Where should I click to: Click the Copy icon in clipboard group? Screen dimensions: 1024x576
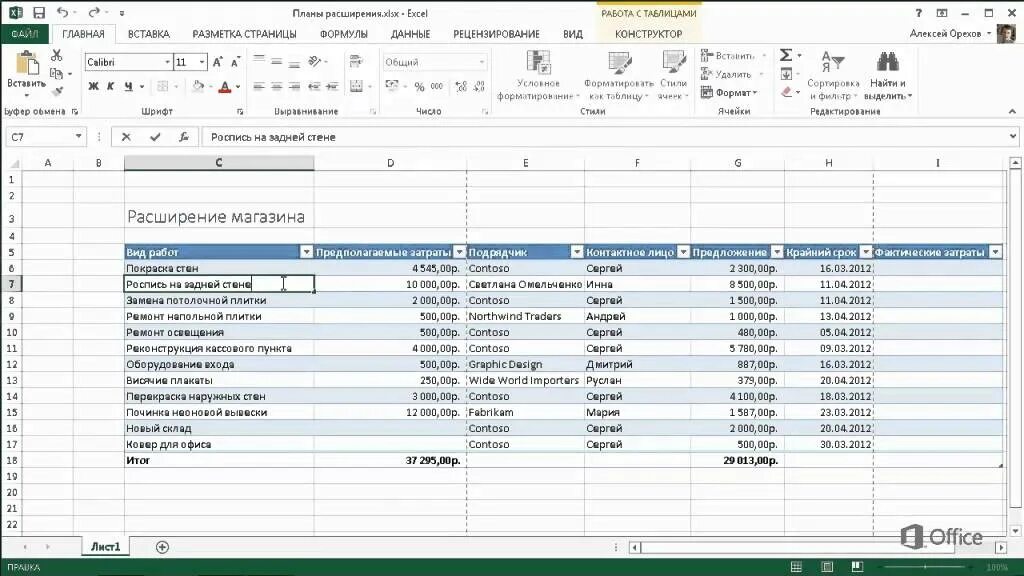[57, 74]
